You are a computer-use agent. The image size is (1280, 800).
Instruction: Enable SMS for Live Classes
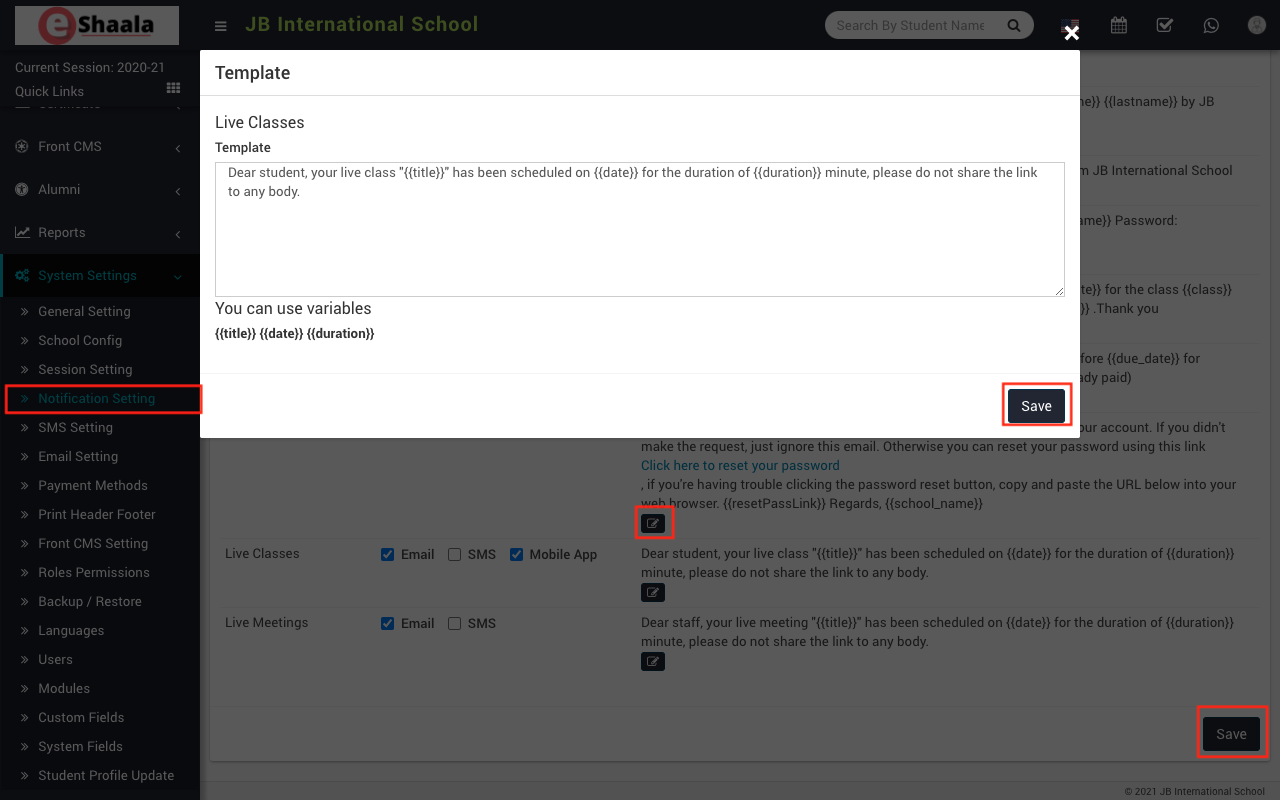click(x=455, y=554)
